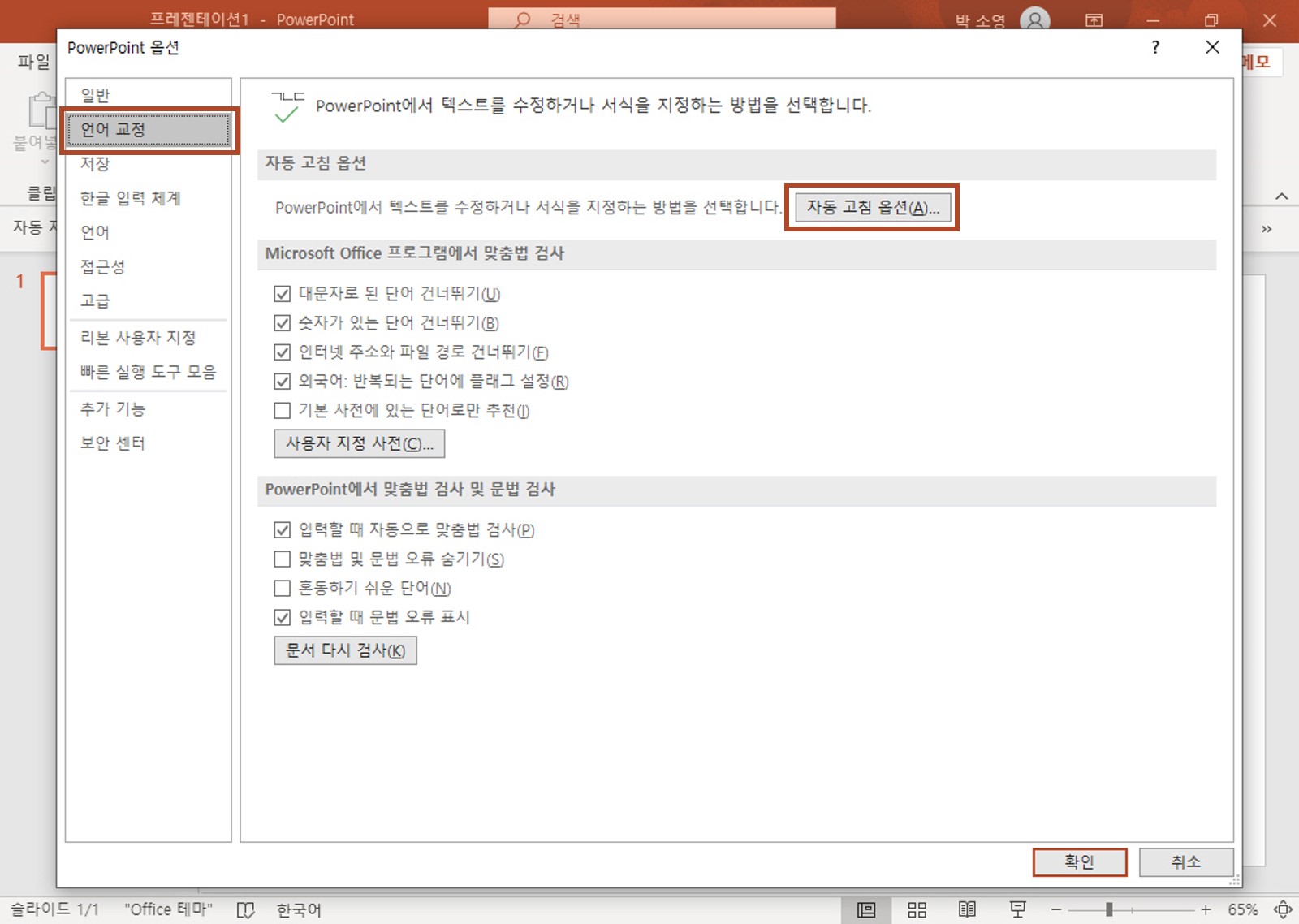This screenshot has height=924, width=1299.
Task: Enable 기본 사전에 있는 단어로만 추천 checkbox
Action: pos(282,410)
